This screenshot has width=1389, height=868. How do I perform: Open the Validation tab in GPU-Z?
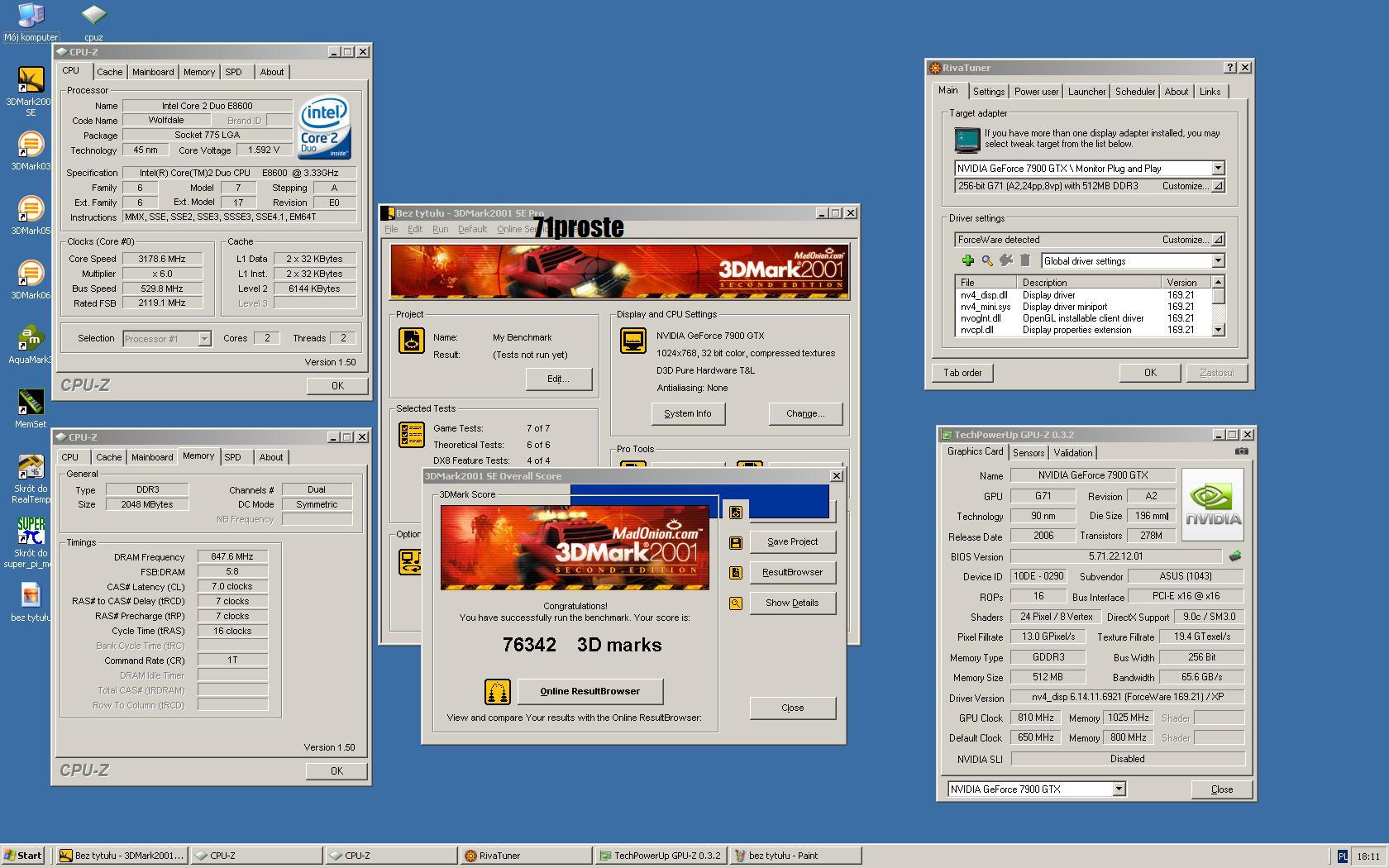(1073, 453)
